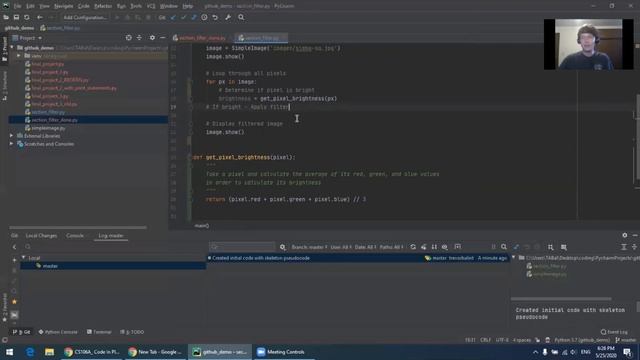This screenshot has width=640, height=360.
Task: Open the User: All filter dropdown
Action: (x=340, y=247)
